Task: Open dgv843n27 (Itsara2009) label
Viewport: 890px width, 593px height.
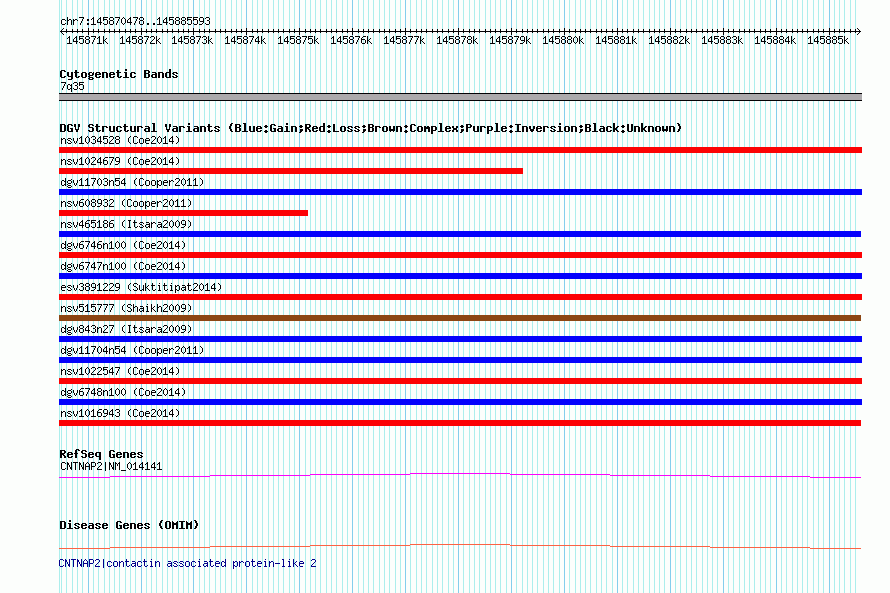Action: [x=126, y=329]
